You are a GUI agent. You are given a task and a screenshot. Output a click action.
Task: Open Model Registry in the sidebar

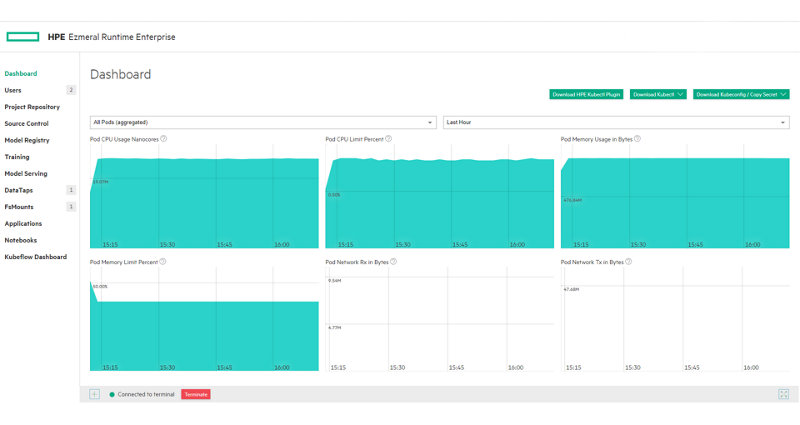(x=27, y=140)
